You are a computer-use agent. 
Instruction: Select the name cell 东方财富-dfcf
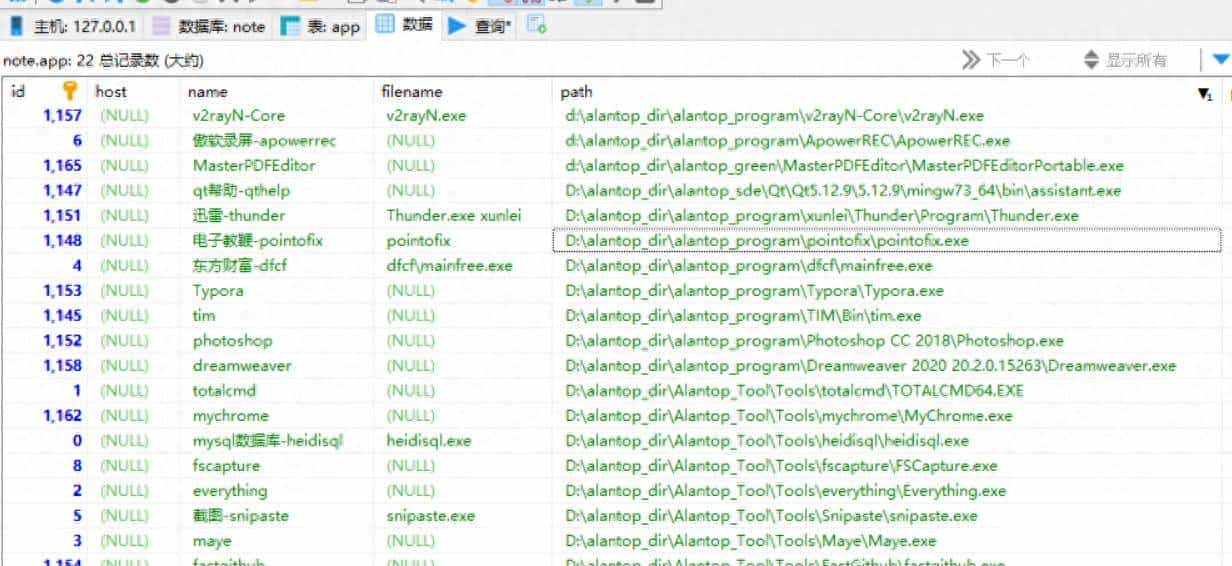pos(239,266)
